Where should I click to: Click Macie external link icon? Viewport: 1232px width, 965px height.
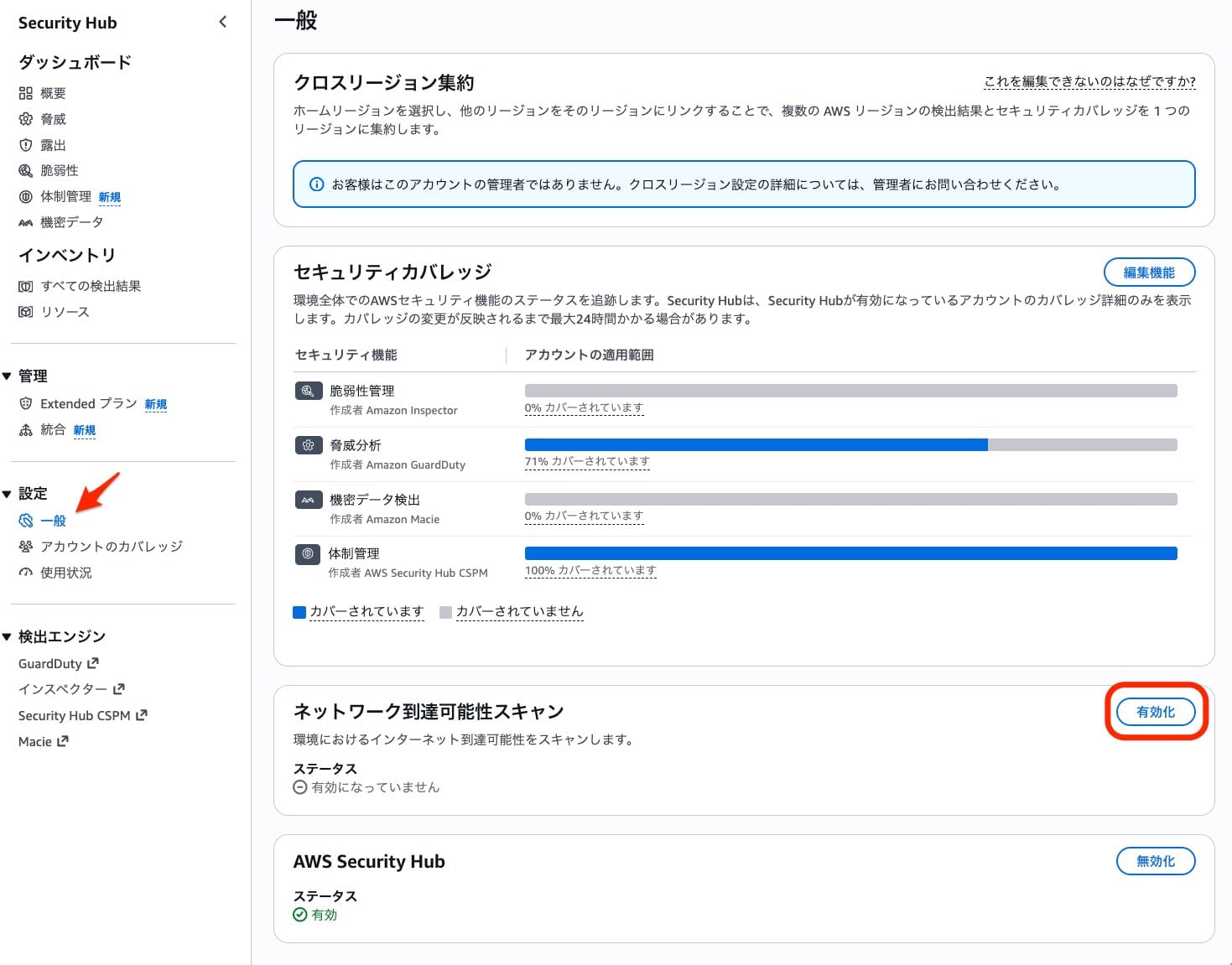point(63,741)
